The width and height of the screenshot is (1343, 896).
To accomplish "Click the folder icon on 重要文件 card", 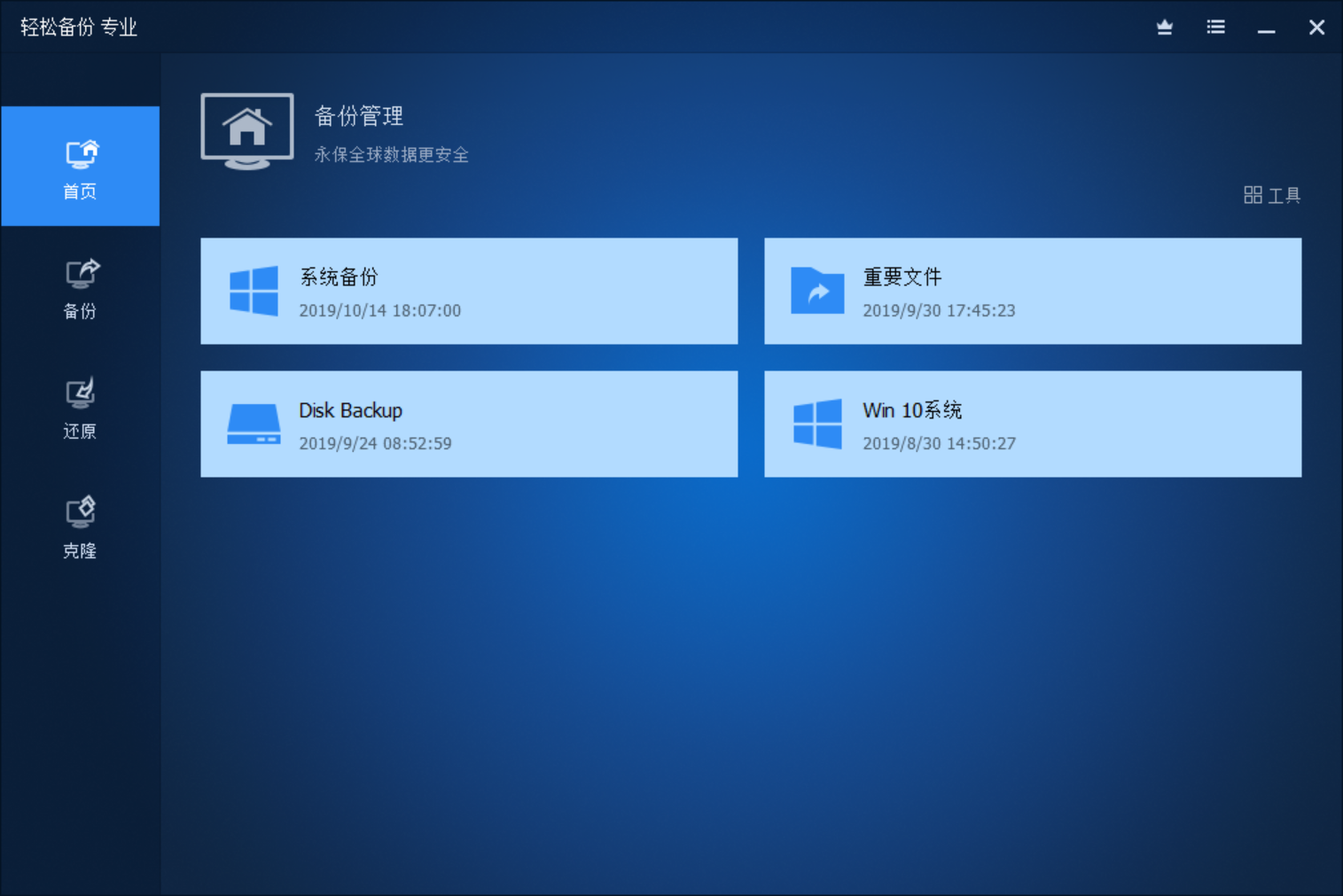I will pyautogui.click(x=816, y=291).
